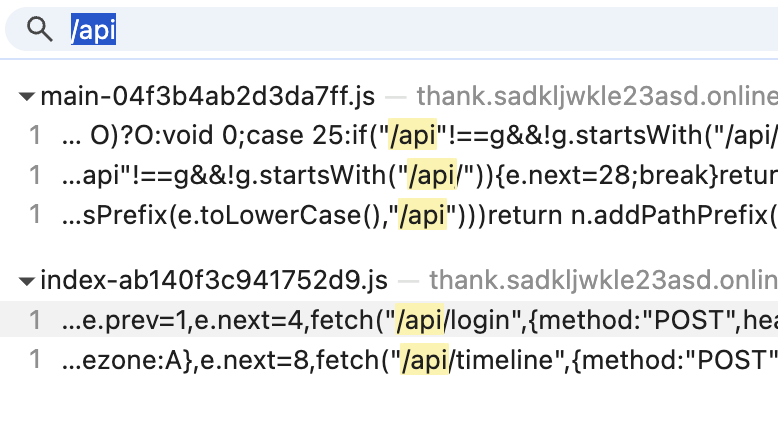Image resolution: width=778 pixels, height=444 pixels.
Task: Click the line number beside the login result
Action: [35, 319]
